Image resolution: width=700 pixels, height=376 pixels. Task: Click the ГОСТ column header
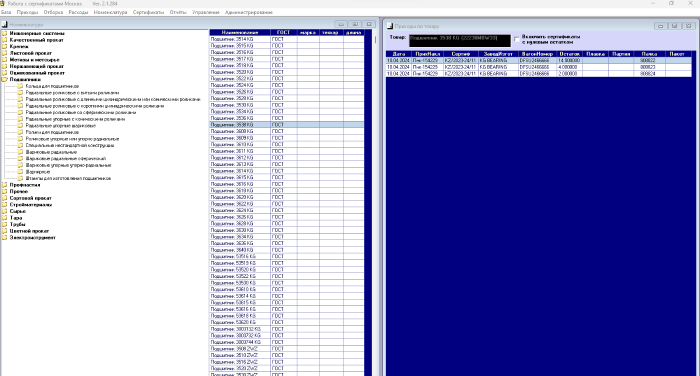pyautogui.click(x=283, y=33)
